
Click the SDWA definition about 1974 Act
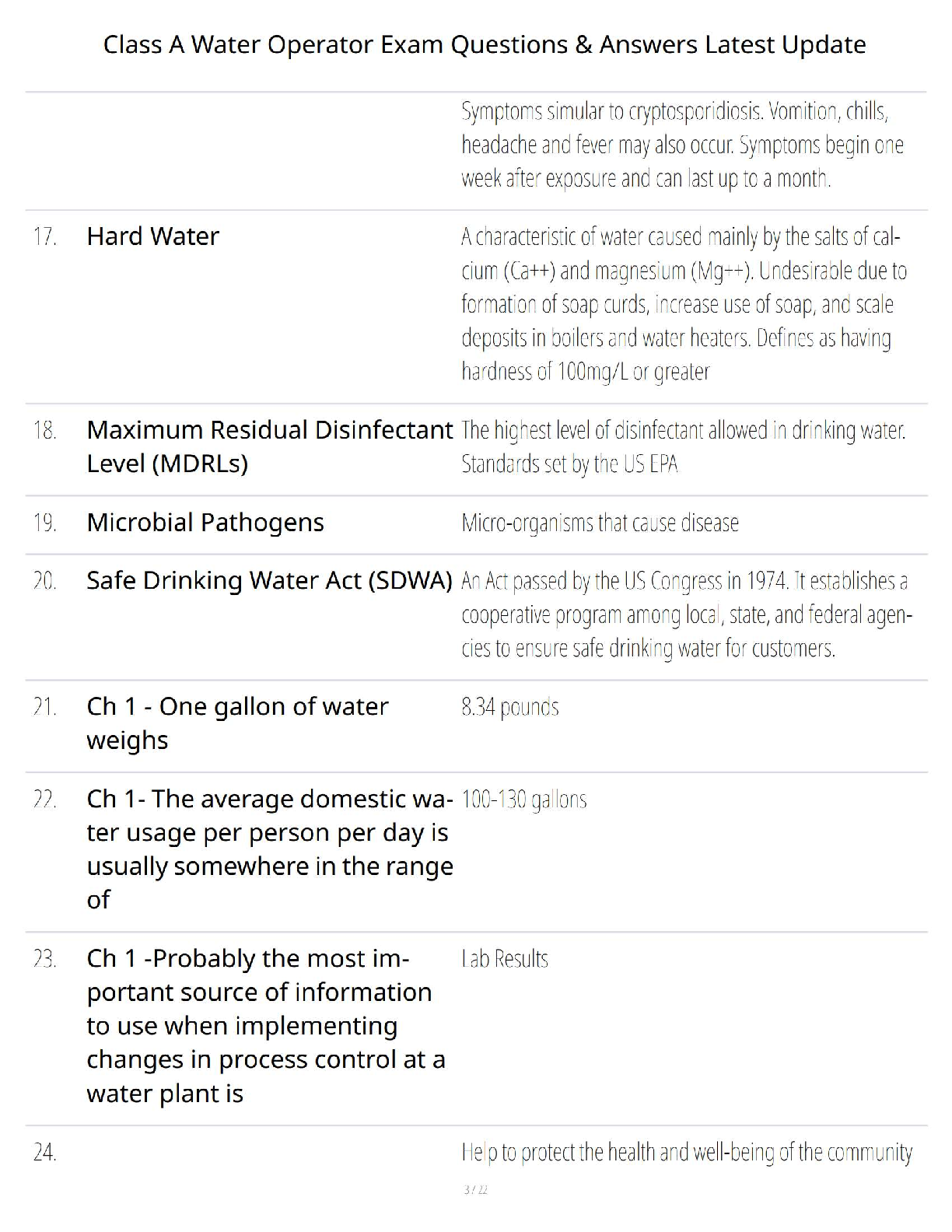pos(684,614)
